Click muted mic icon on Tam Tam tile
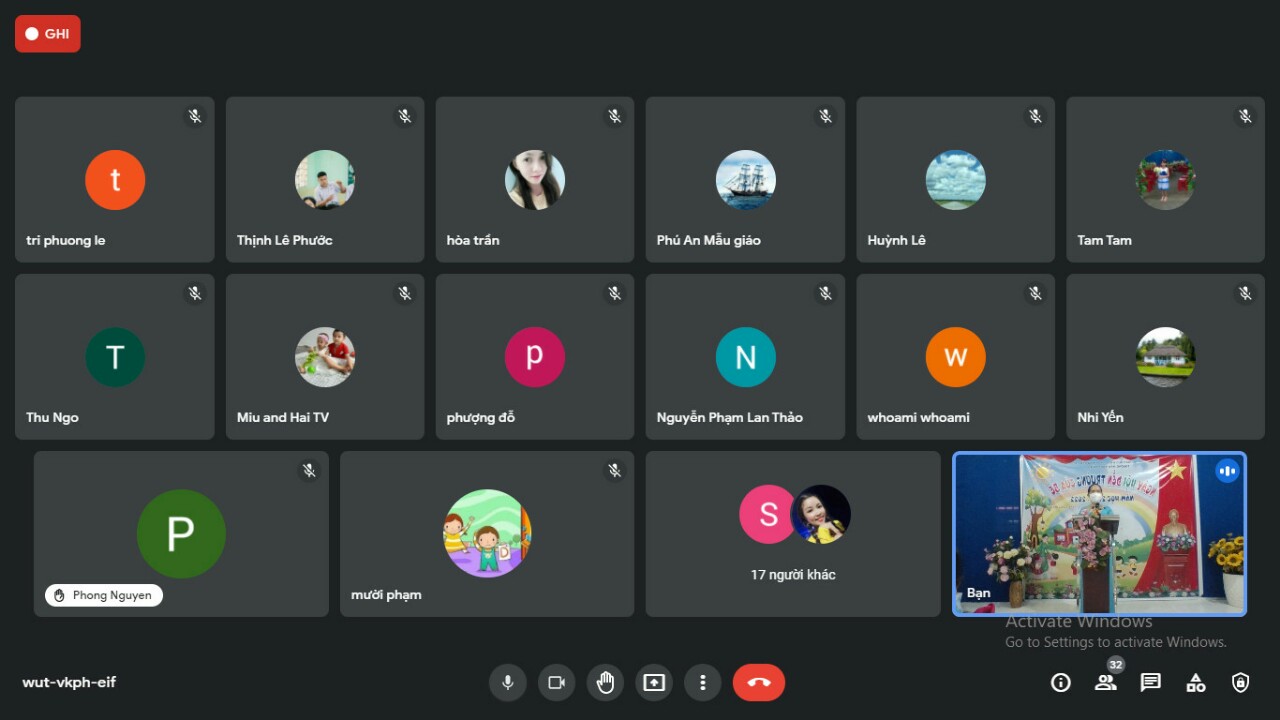1280x720 pixels. pyautogui.click(x=1245, y=116)
